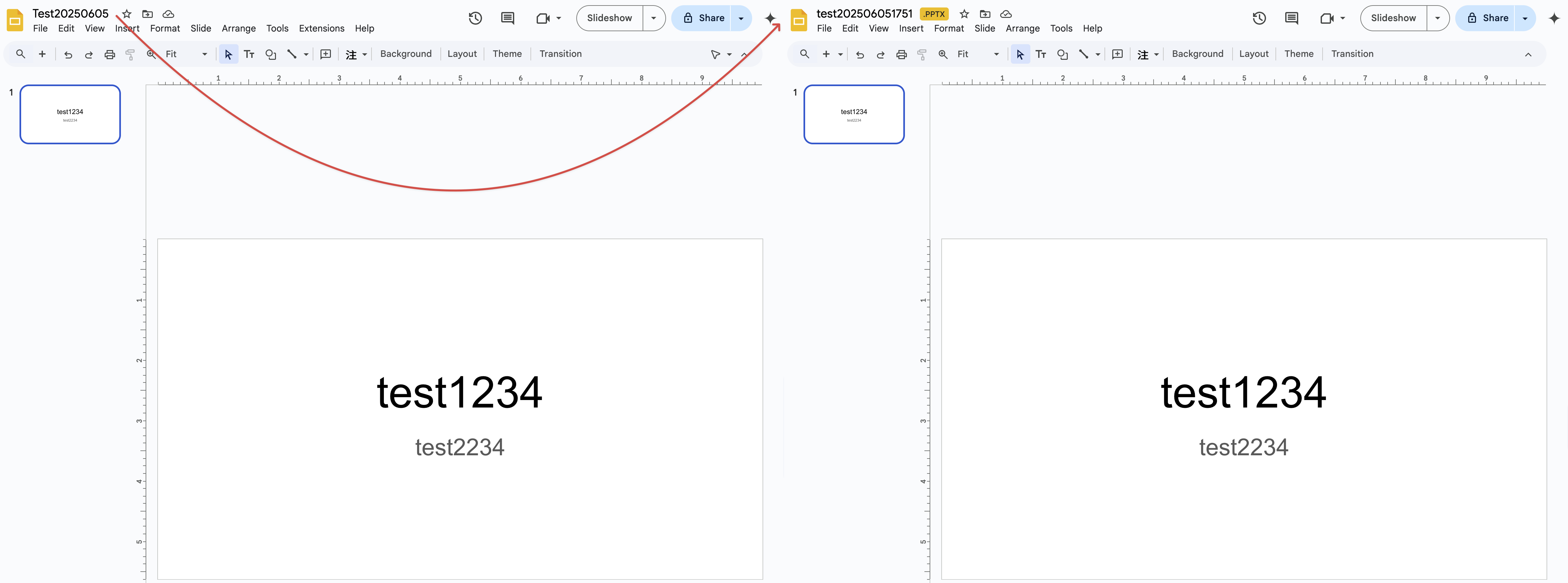
Task: Collapse the toolbar chevron in right window
Action: pos(1528,54)
